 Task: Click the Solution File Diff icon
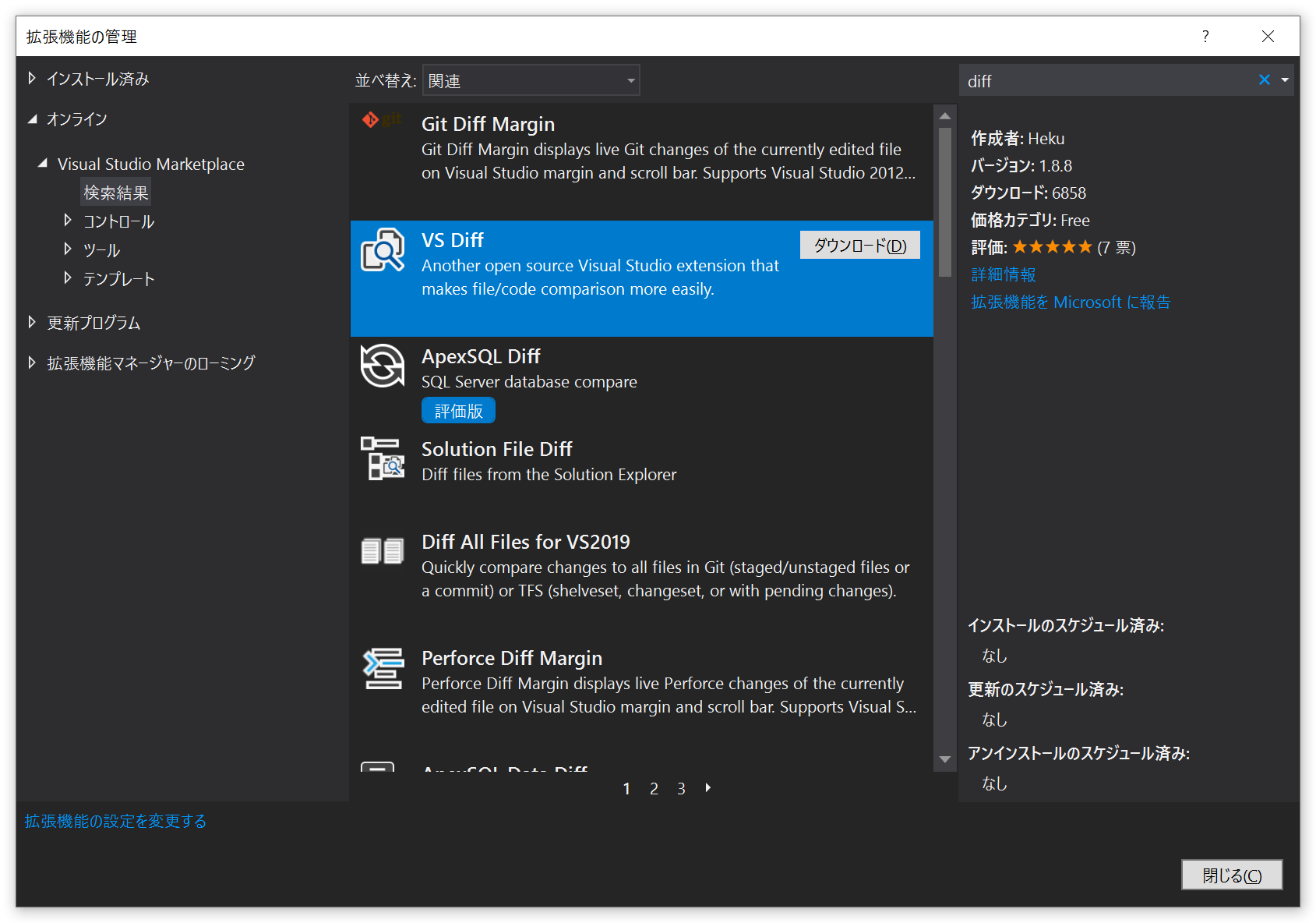click(381, 460)
